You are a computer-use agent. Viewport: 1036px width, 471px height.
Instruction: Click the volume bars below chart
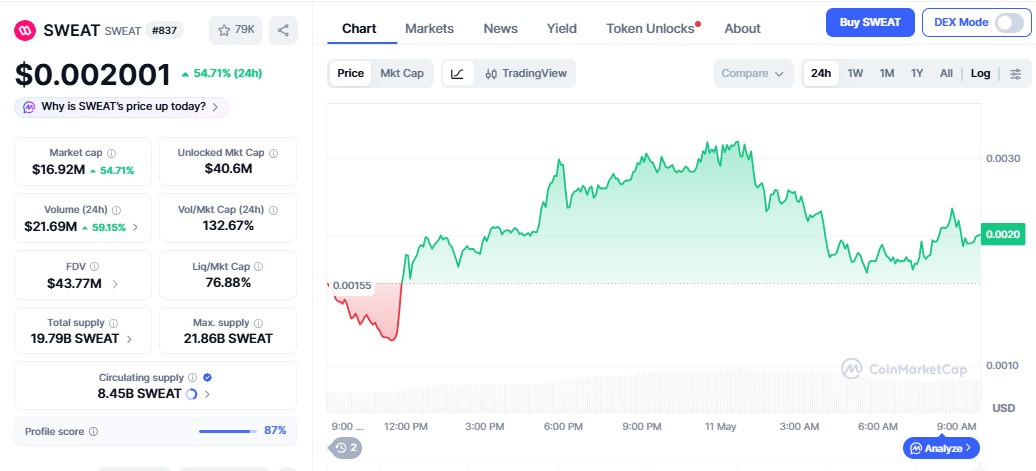654,393
